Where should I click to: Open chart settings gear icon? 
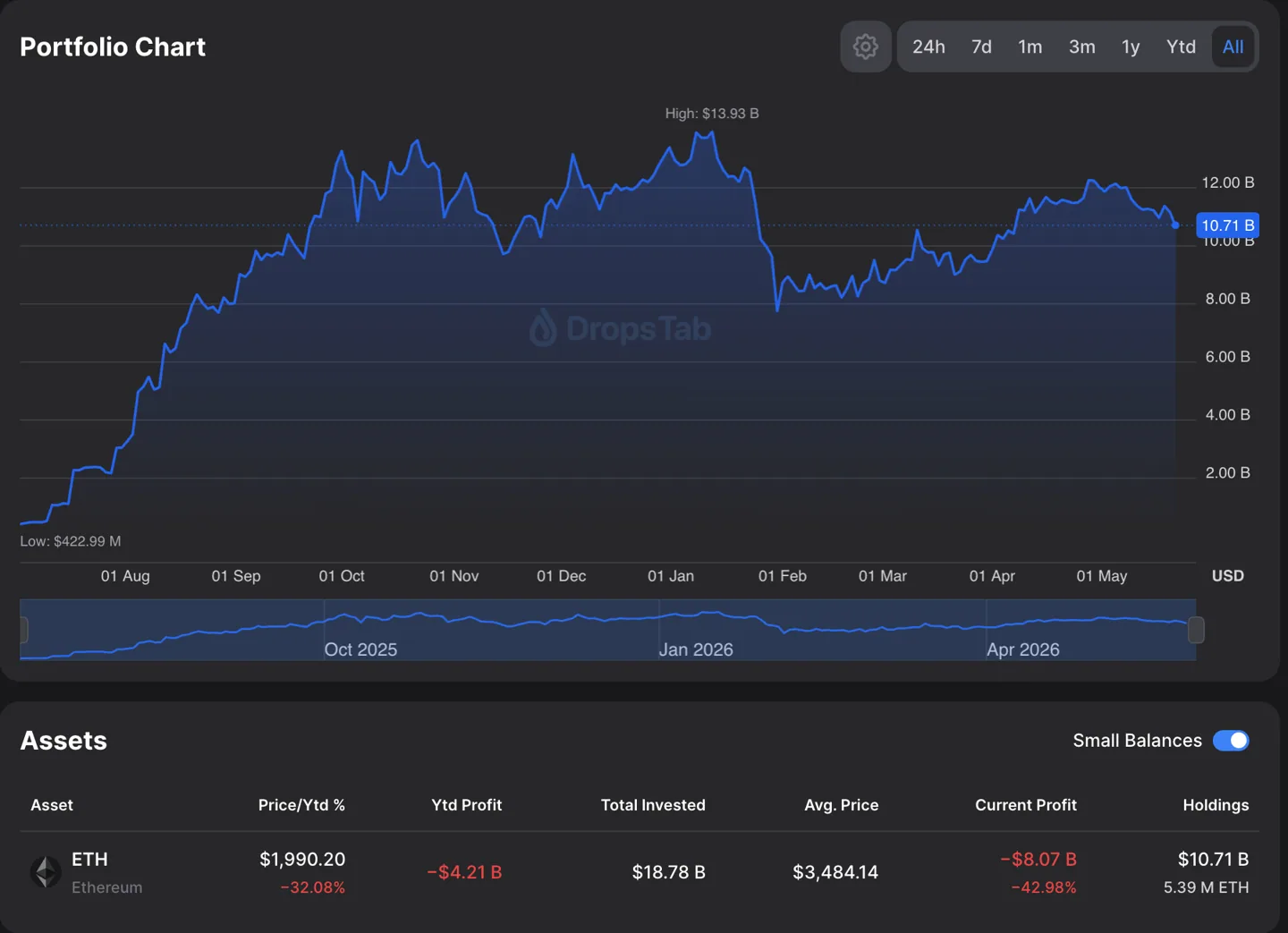point(865,47)
